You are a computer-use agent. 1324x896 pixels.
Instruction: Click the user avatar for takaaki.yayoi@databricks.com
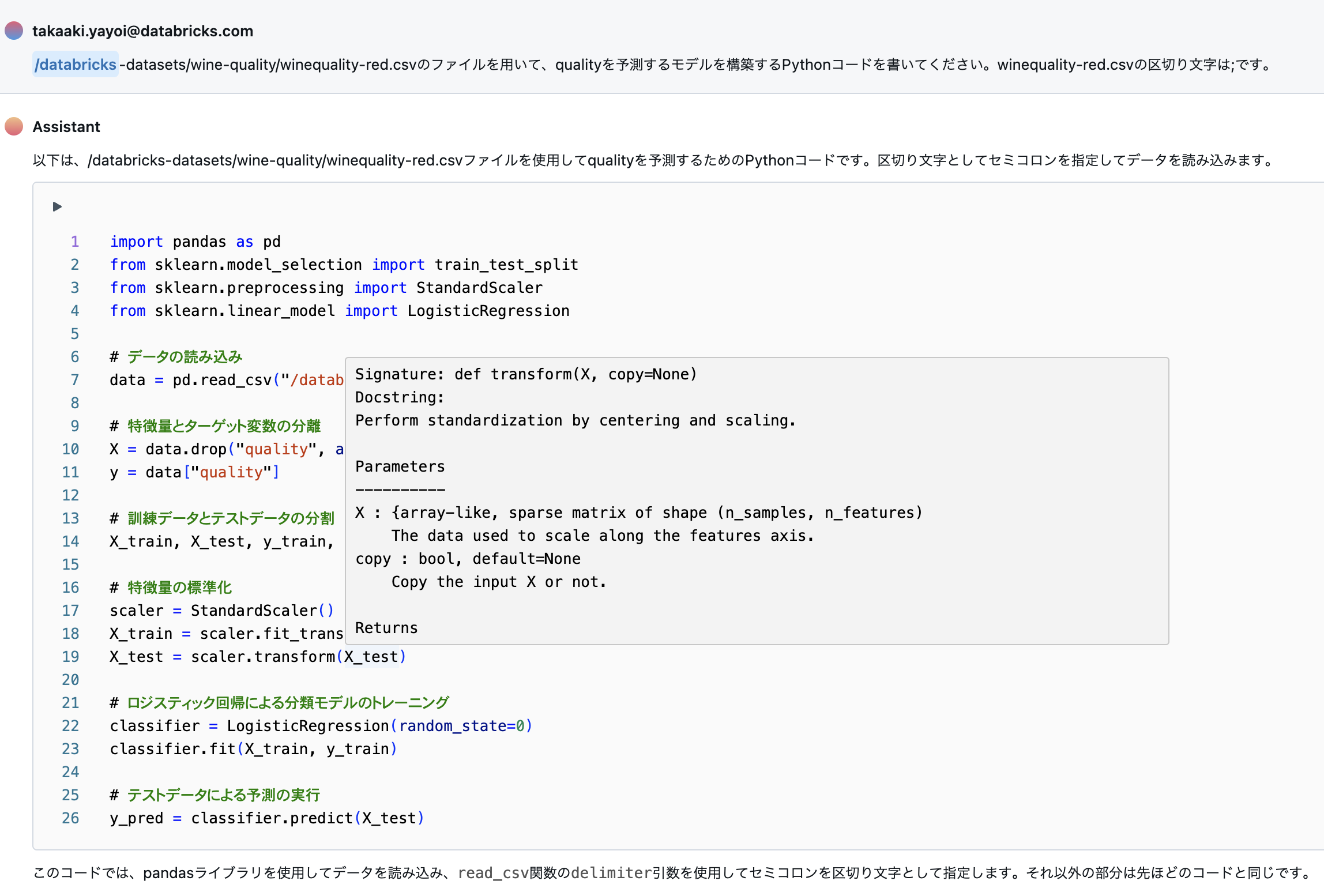pos(13,30)
